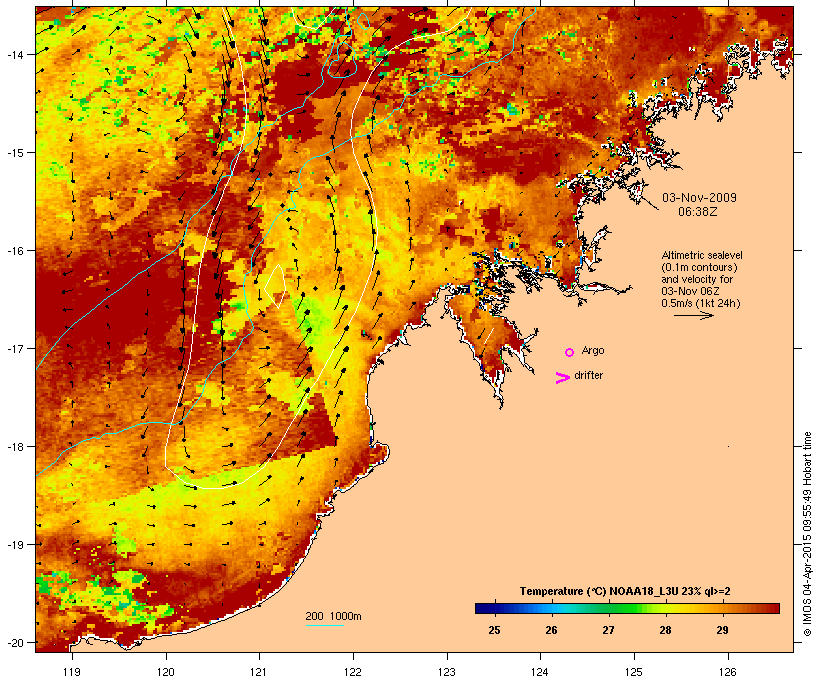Click the 'Altimetric sealevel' text line

702,255
